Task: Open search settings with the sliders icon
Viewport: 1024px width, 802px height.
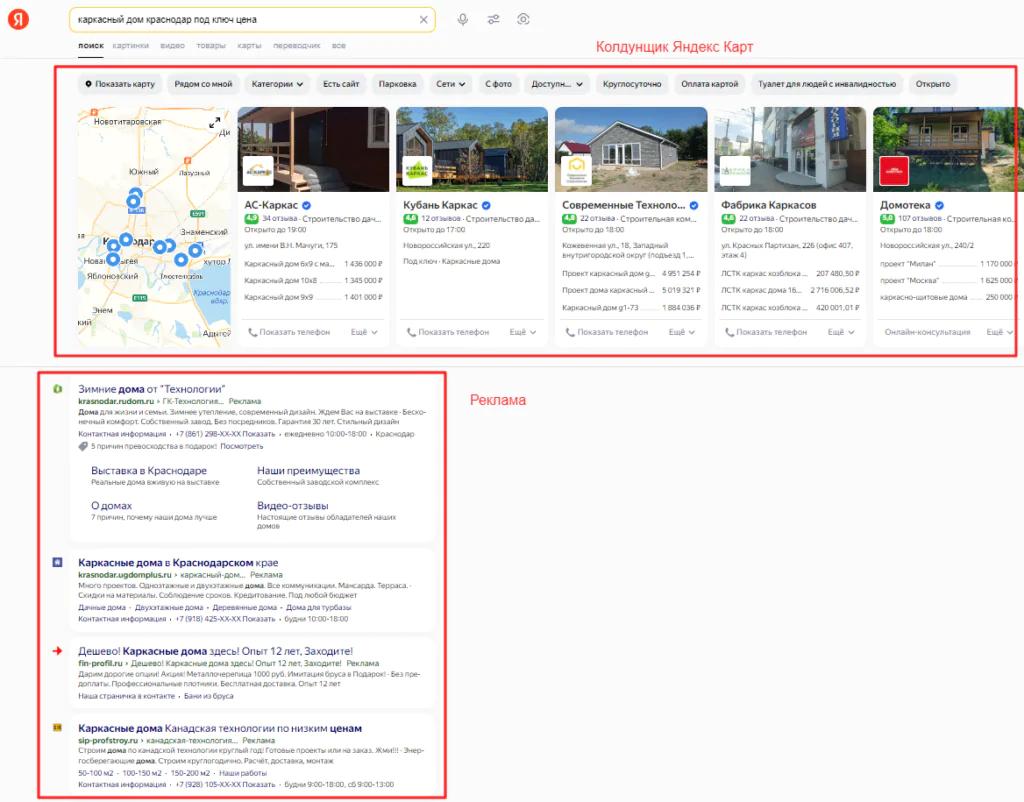Action: click(493, 20)
